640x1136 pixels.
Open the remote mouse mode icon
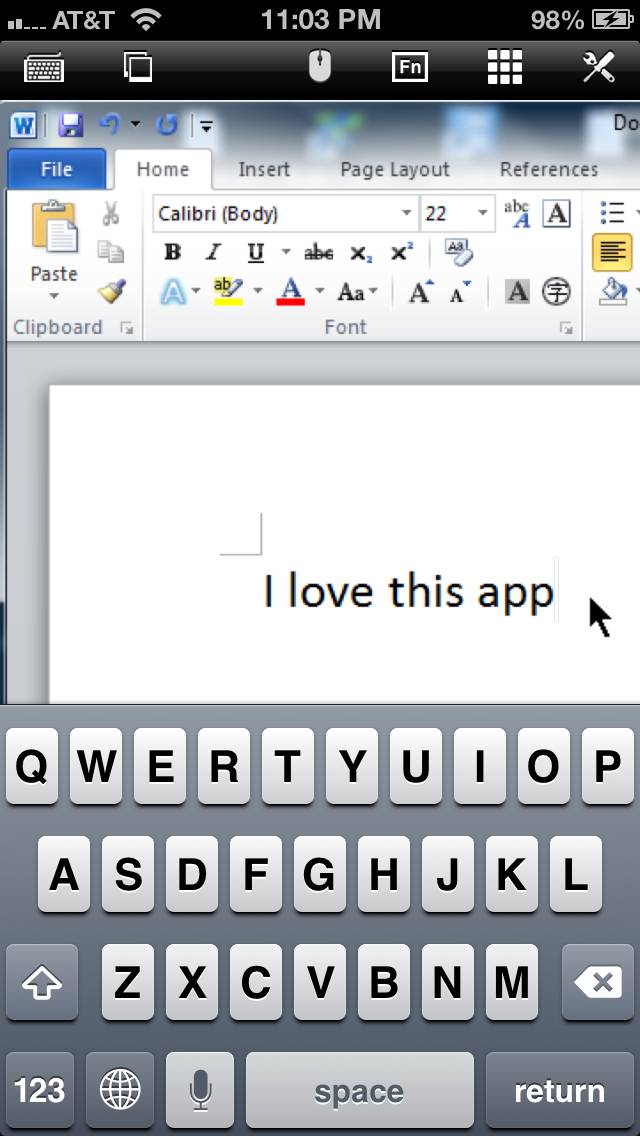point(319,67)
